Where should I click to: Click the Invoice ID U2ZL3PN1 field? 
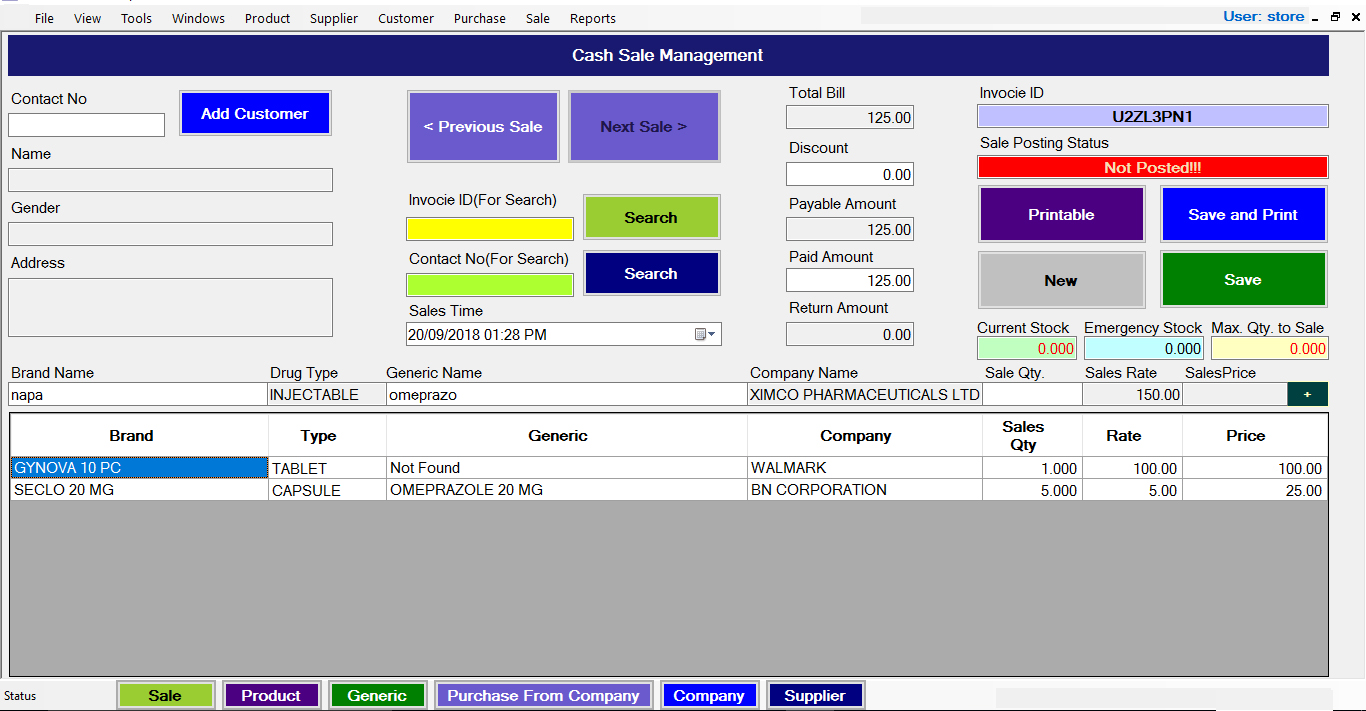pyautogui.click(x=1153, y=116)
